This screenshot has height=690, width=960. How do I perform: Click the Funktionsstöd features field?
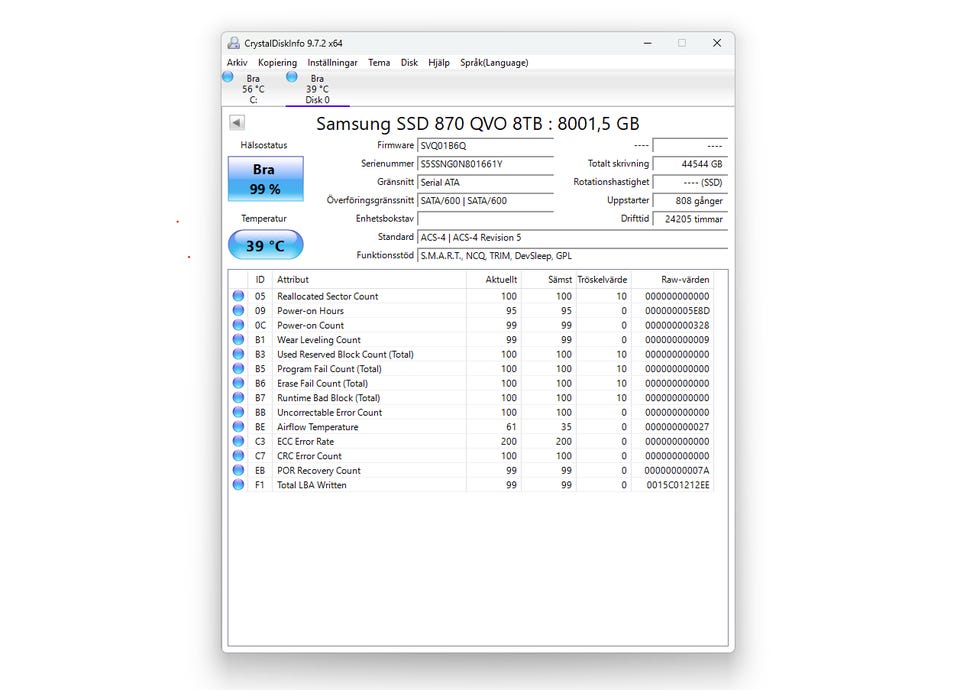pyautogui.click(x=572, y=256)
